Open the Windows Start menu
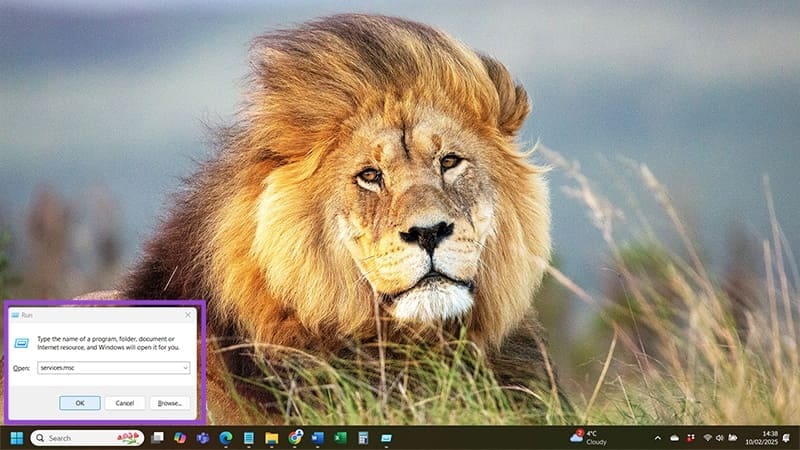800x450 pixels. (16, 438)
